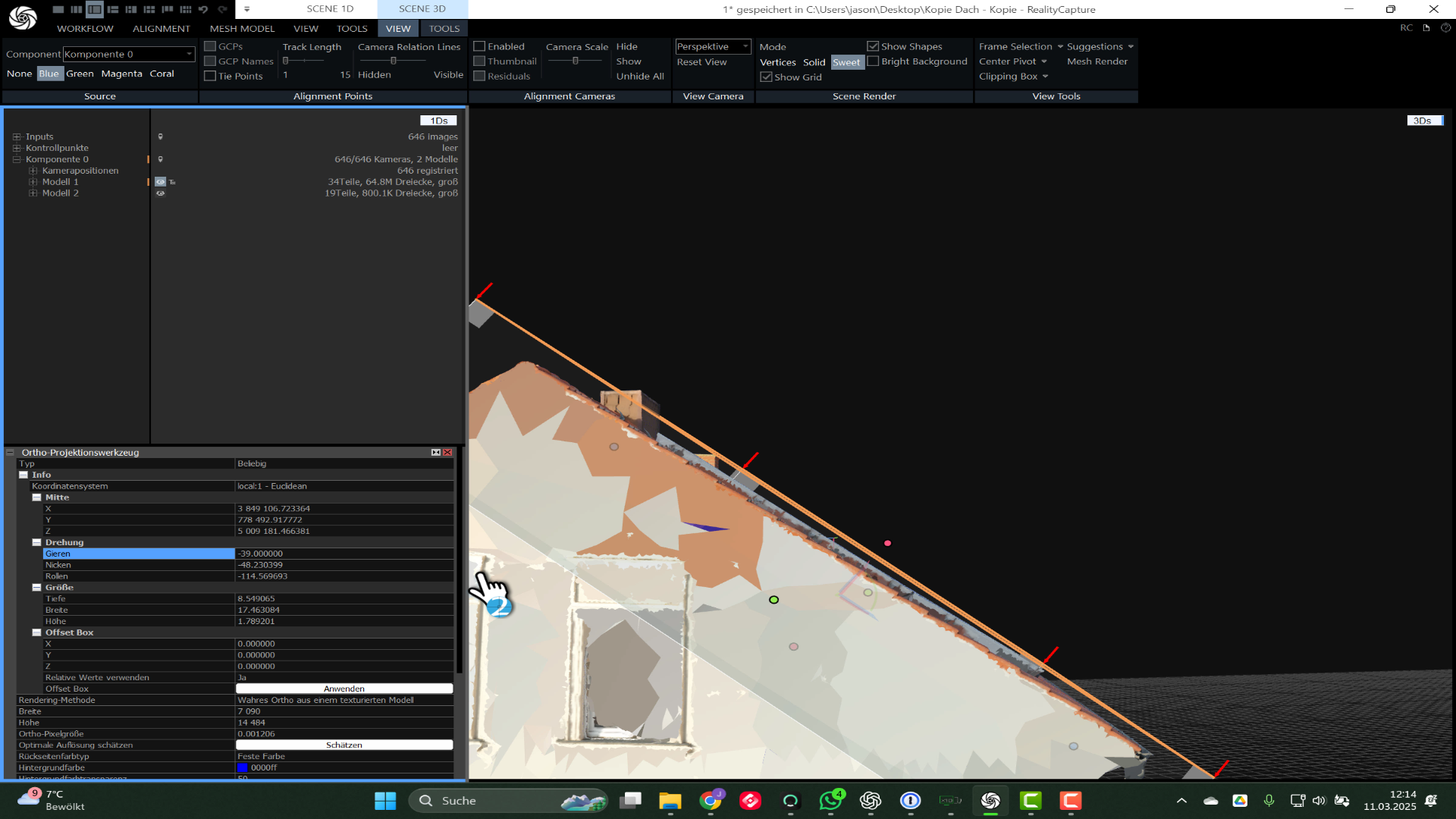This screenshot has height=819, width=1456.
Task: Open the Perspektive projection dropdown
Action: [713, 46]
